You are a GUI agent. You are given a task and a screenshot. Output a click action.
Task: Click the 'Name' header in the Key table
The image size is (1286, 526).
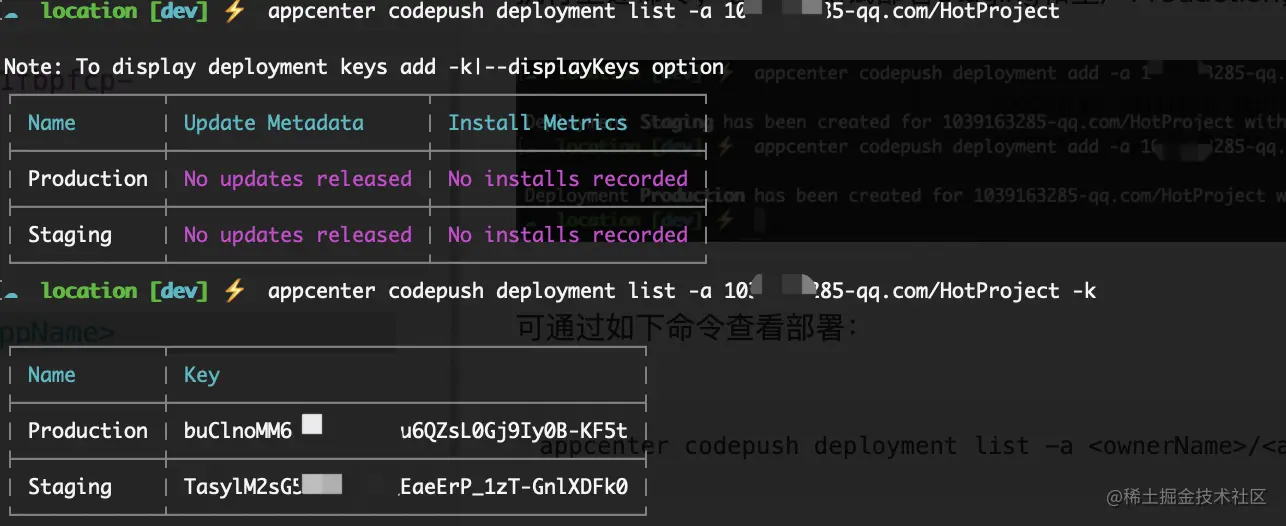(x=52, y=375)
